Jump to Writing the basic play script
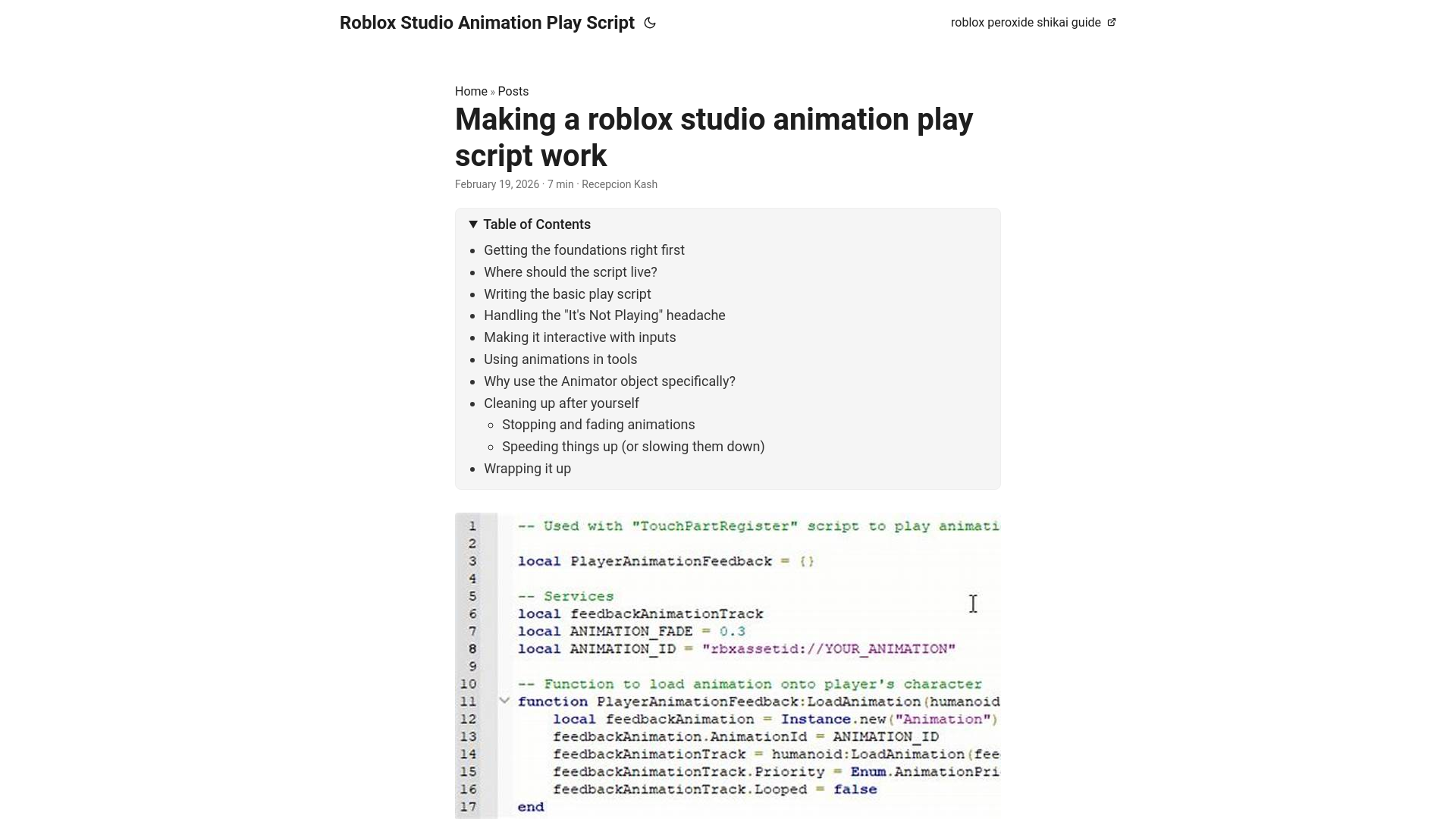Image resolution: width=1456 pixels, height=819 pixels. click(567, 294)
